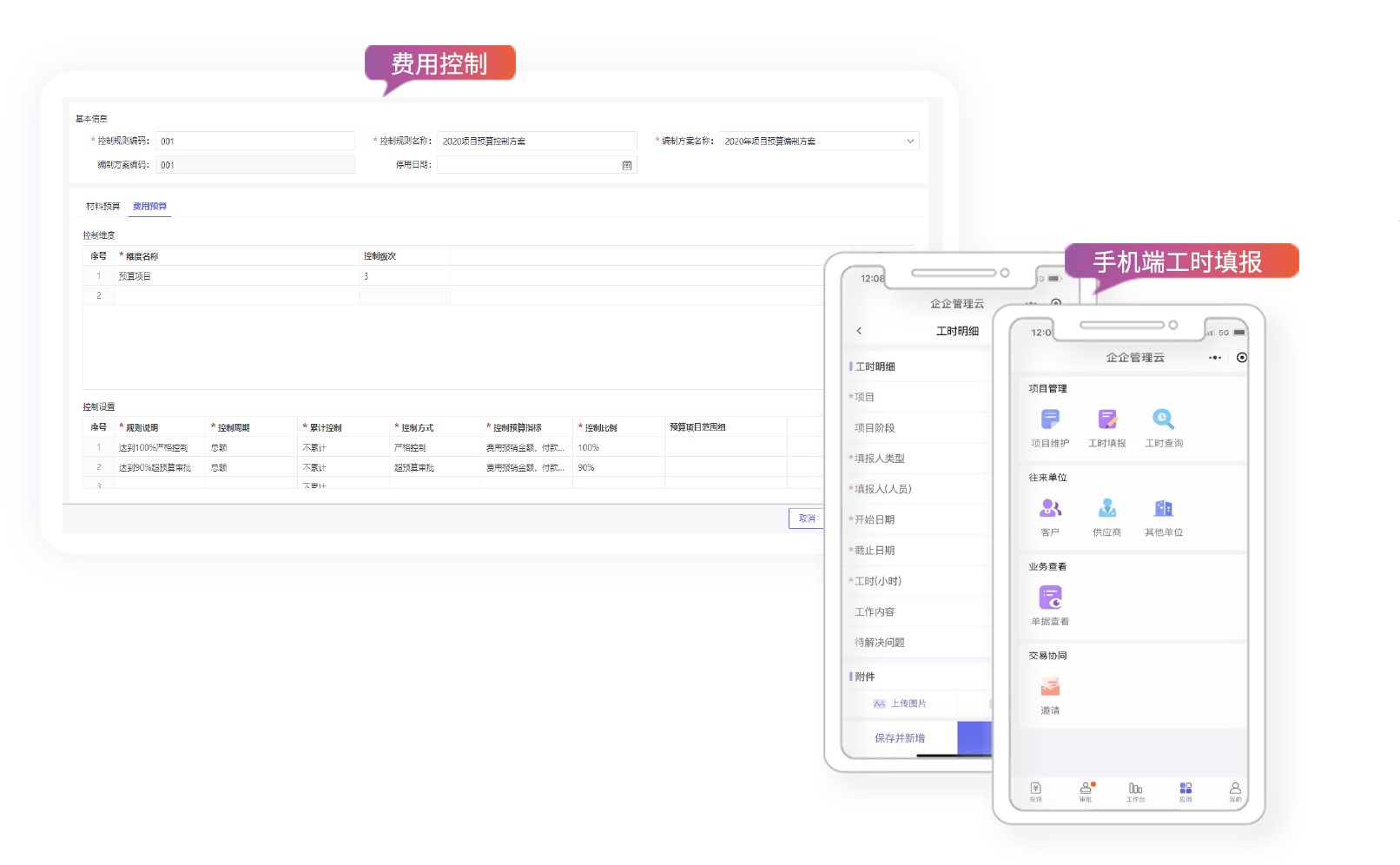The width and height of the screenshot is (1400, 865).
Task: Click the 控制规则名称 input field
Action: pos(537,142)
